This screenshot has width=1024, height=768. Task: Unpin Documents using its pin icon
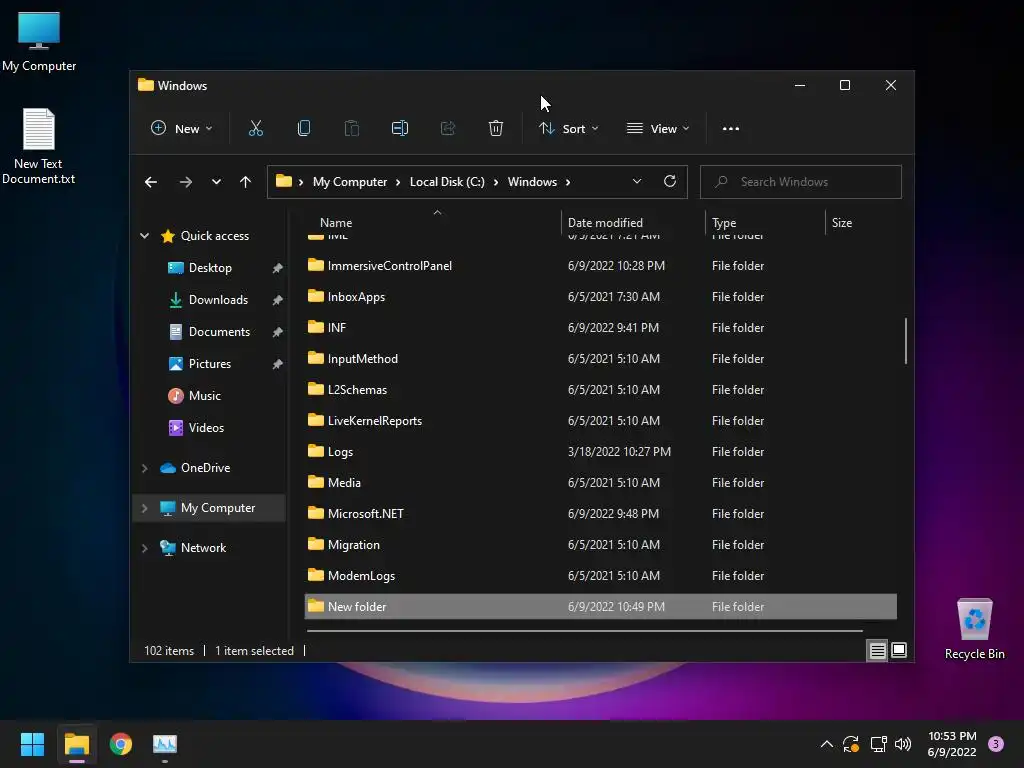click(277, 332)
